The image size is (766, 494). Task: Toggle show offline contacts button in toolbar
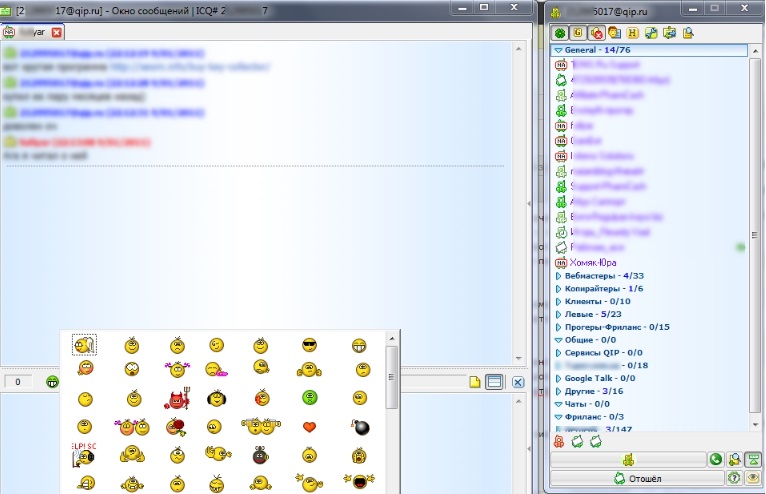tap(596, 33)
